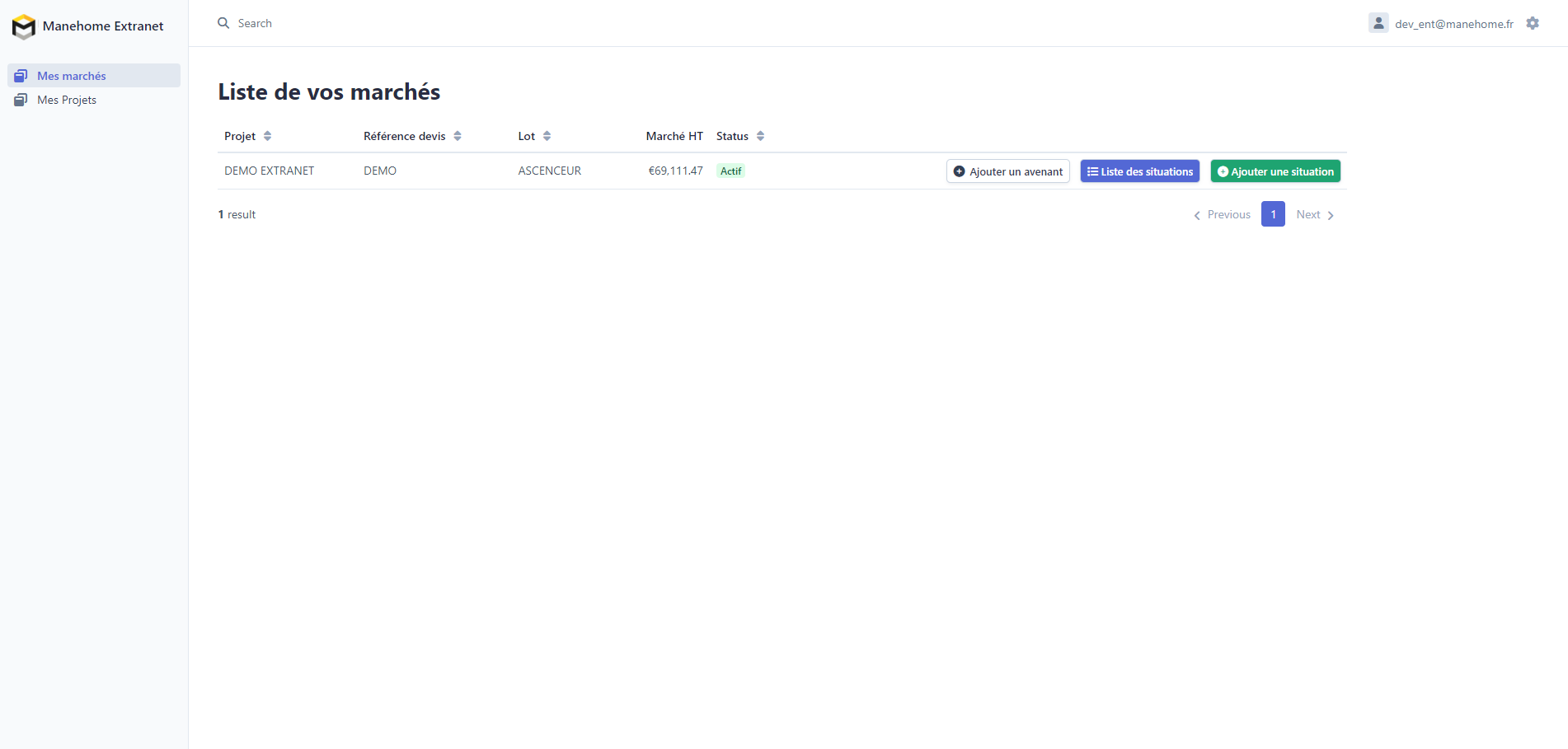1568x749 pixels.
Task: Open the Liste des situations button
Action: (1140, 171)
